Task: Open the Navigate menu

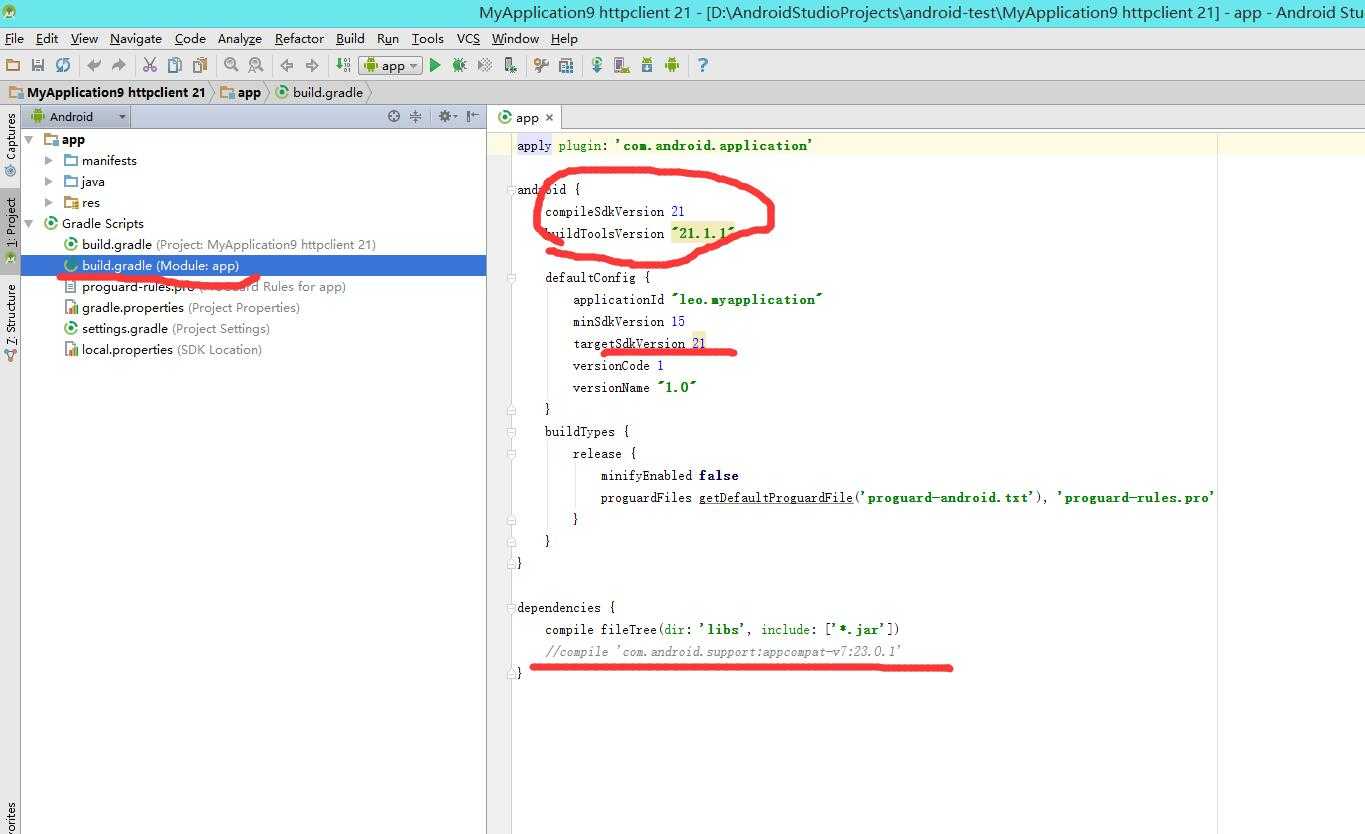Action: click(136, 38)
